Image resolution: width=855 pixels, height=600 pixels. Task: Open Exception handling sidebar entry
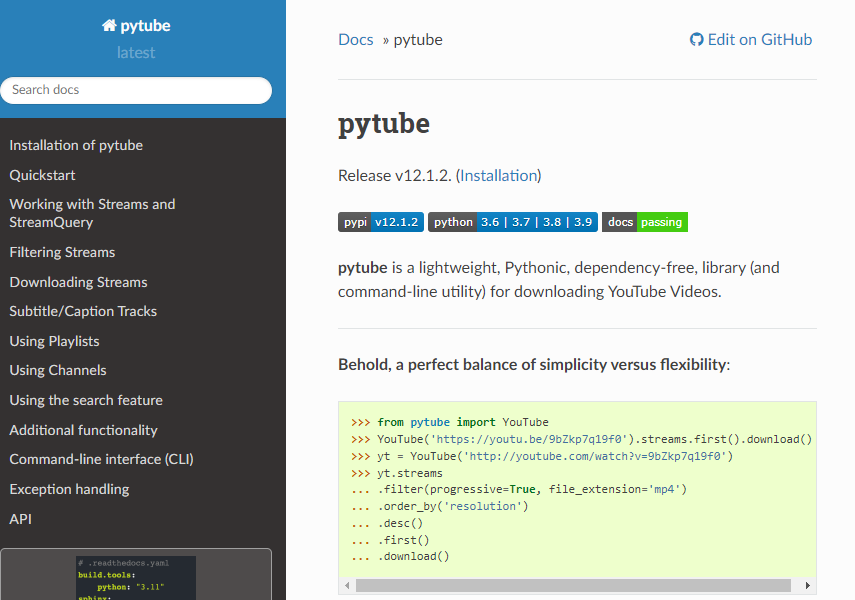click(x=69, y=489)
